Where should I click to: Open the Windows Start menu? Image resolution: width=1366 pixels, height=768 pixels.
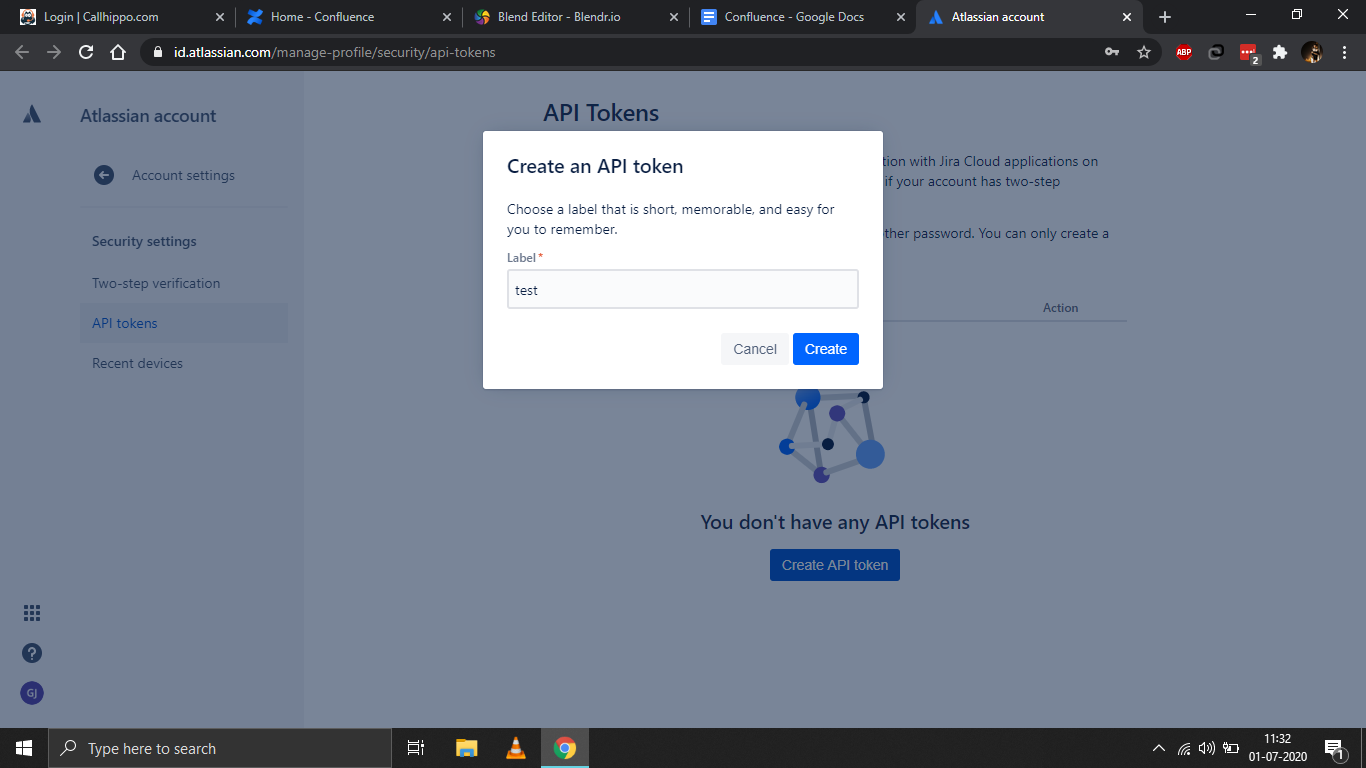pyautogui.click(x=24, y=748)
